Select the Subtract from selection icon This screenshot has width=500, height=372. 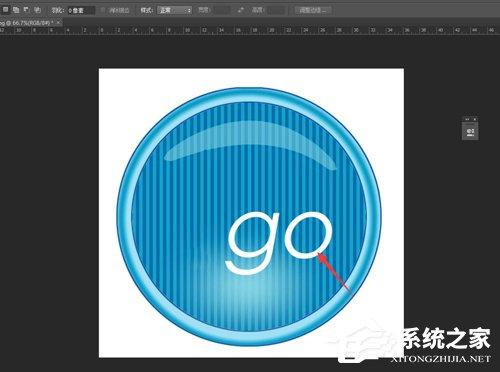pyautogui.click(x=26, y=10)
